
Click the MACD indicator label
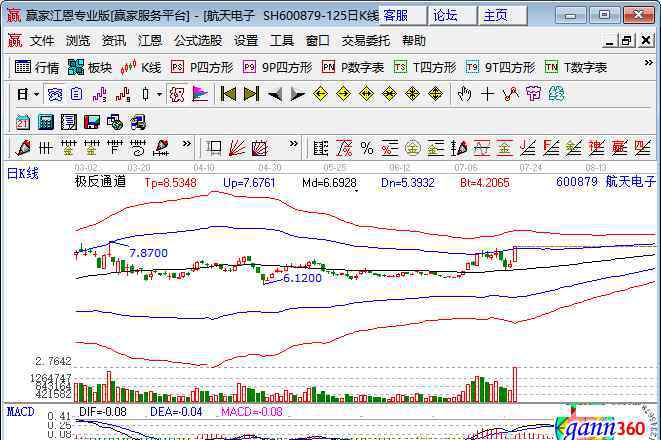(21, 411)
